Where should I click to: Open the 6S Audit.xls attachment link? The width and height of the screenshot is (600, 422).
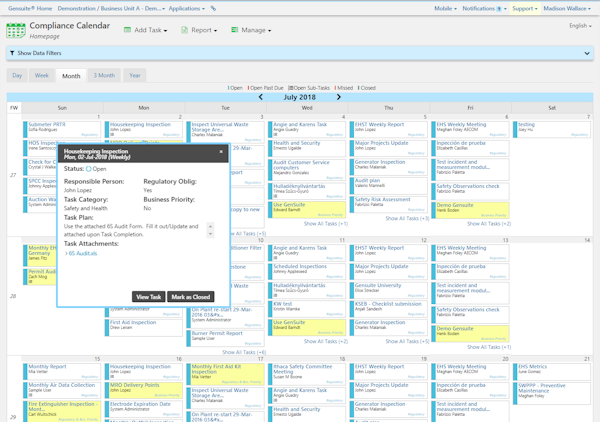pos(83,253)
